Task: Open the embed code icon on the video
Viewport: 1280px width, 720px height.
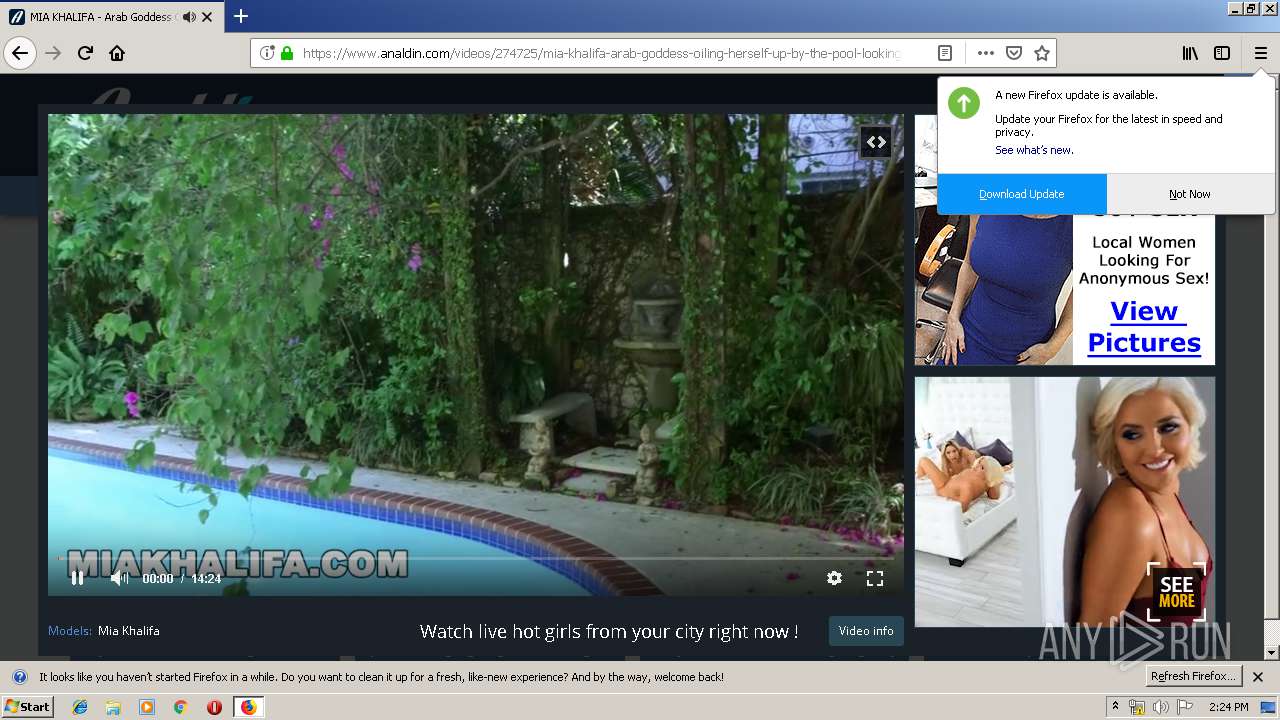Action: 876,142
